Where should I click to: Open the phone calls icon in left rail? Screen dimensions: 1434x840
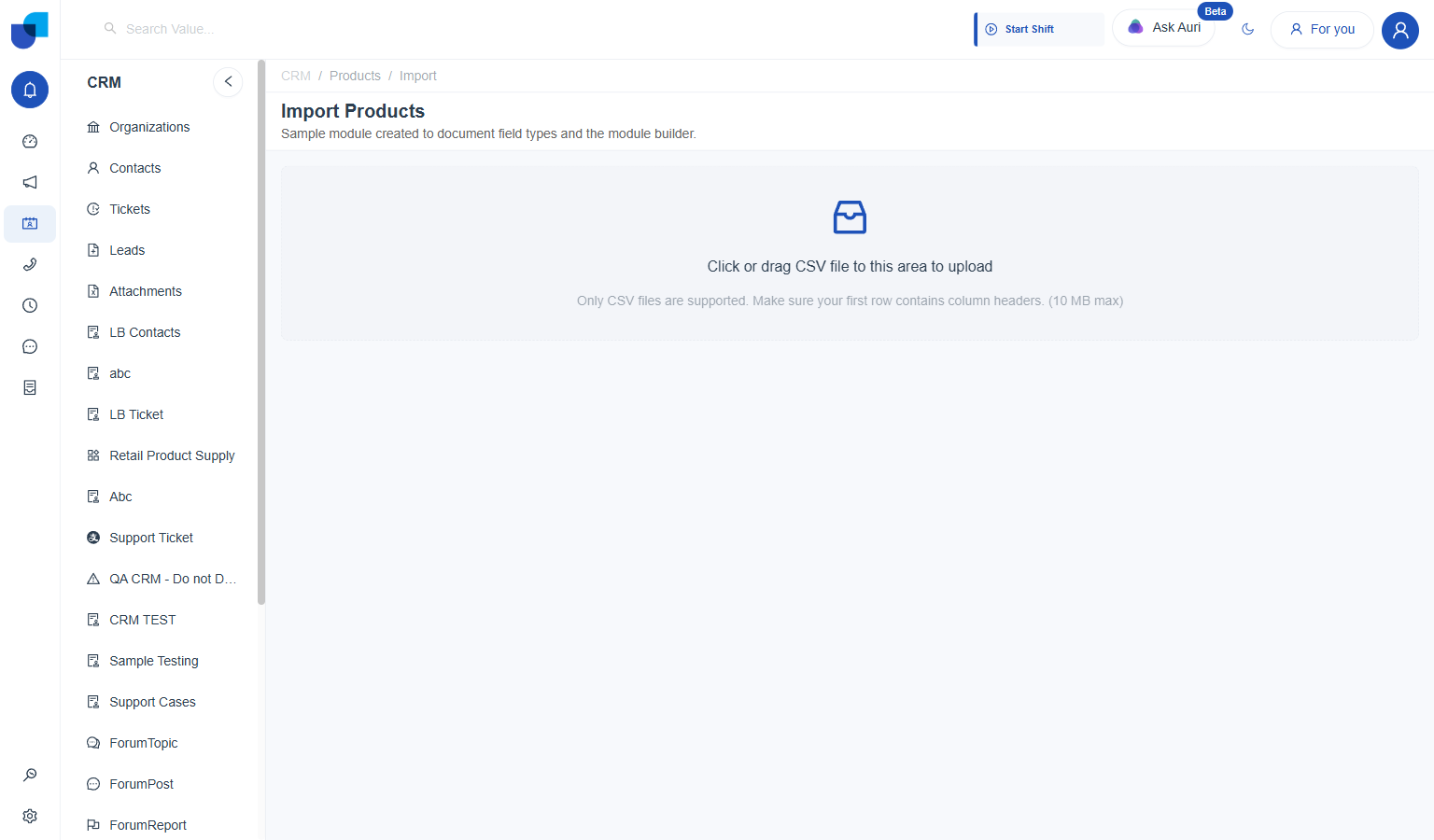click(30, 265)
